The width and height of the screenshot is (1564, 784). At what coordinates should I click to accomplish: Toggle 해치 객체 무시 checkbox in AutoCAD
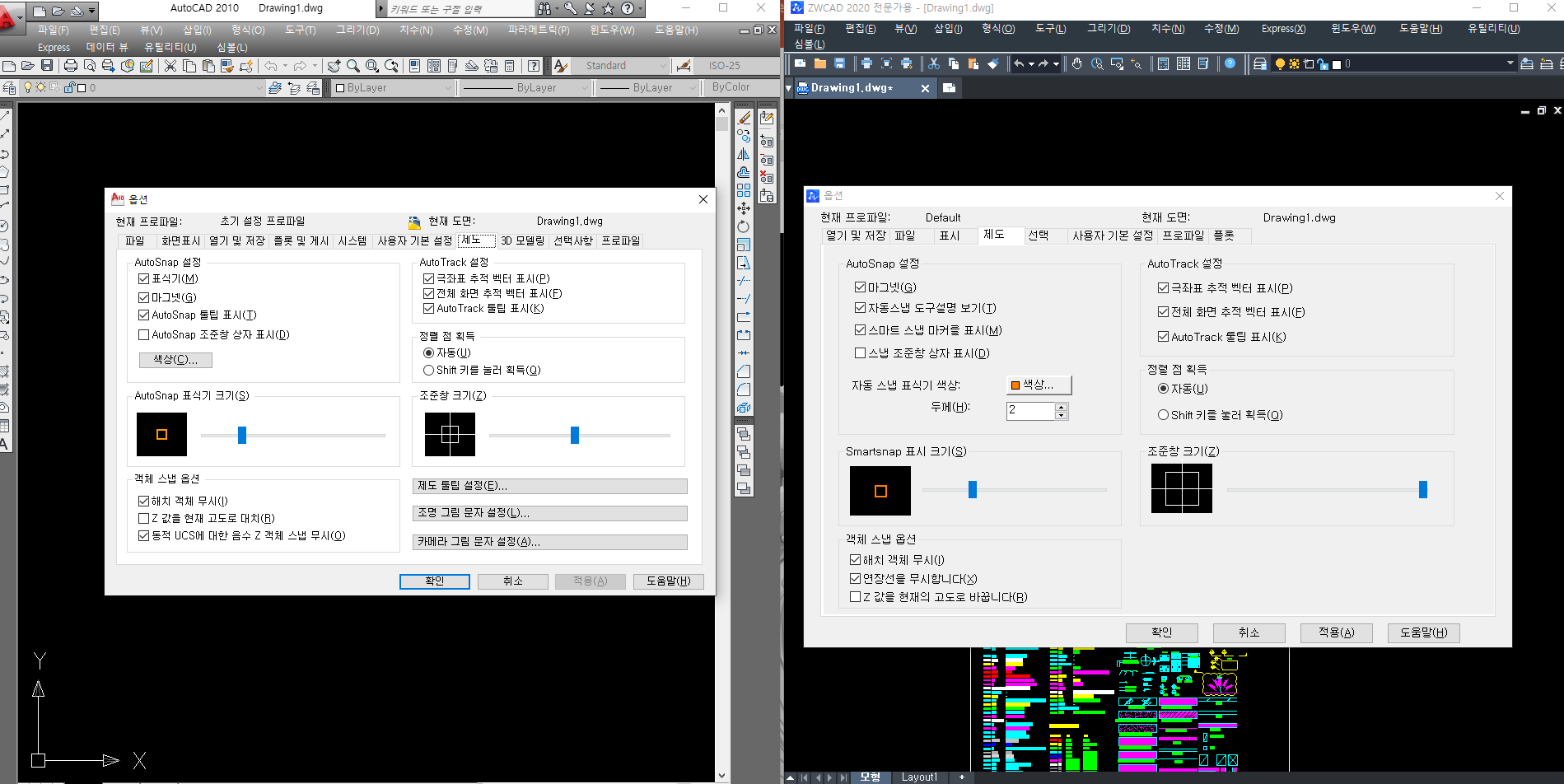[x=143, y=502]
